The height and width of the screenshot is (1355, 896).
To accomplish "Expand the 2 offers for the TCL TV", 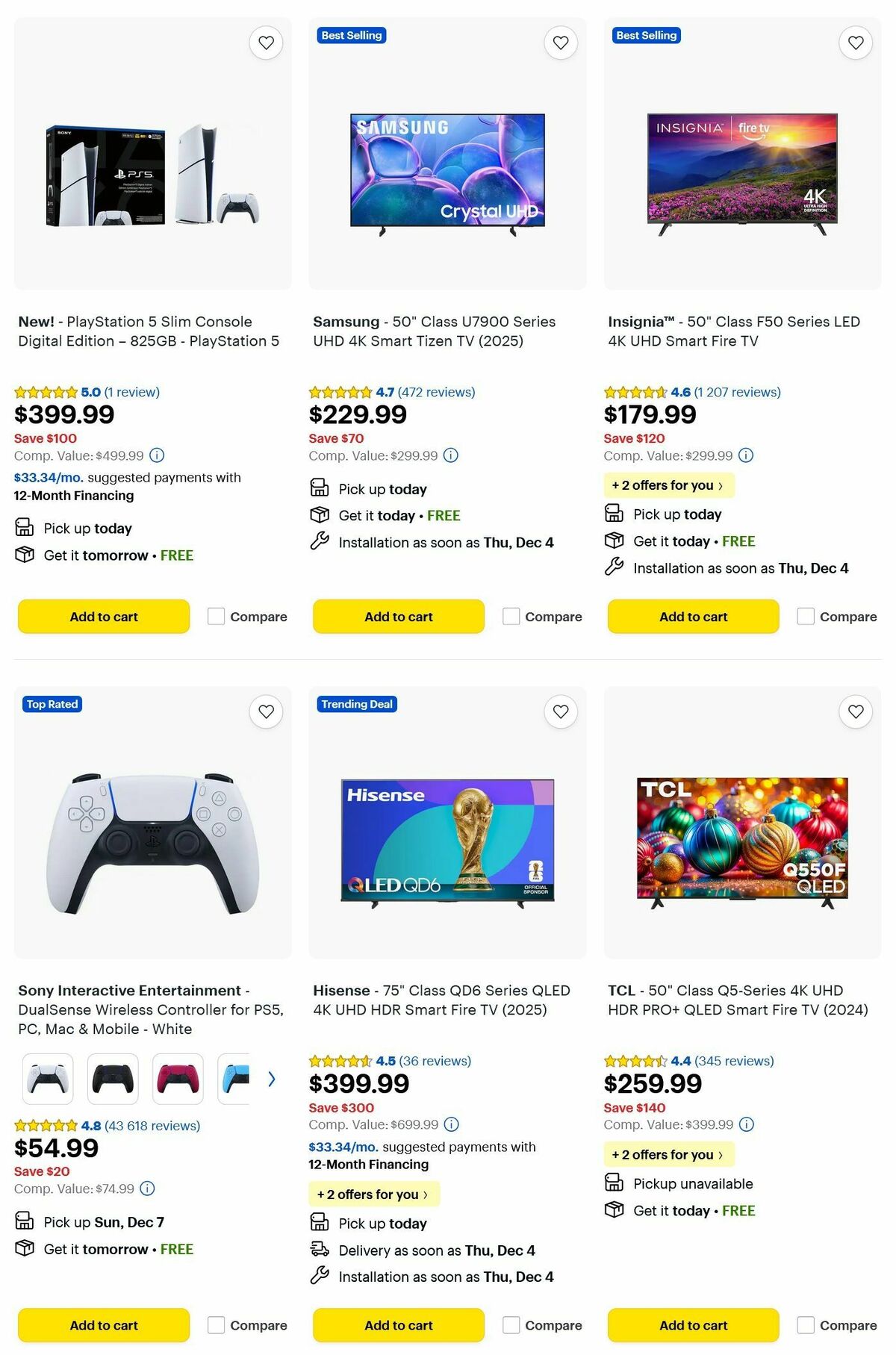I will click(669, 1155).
